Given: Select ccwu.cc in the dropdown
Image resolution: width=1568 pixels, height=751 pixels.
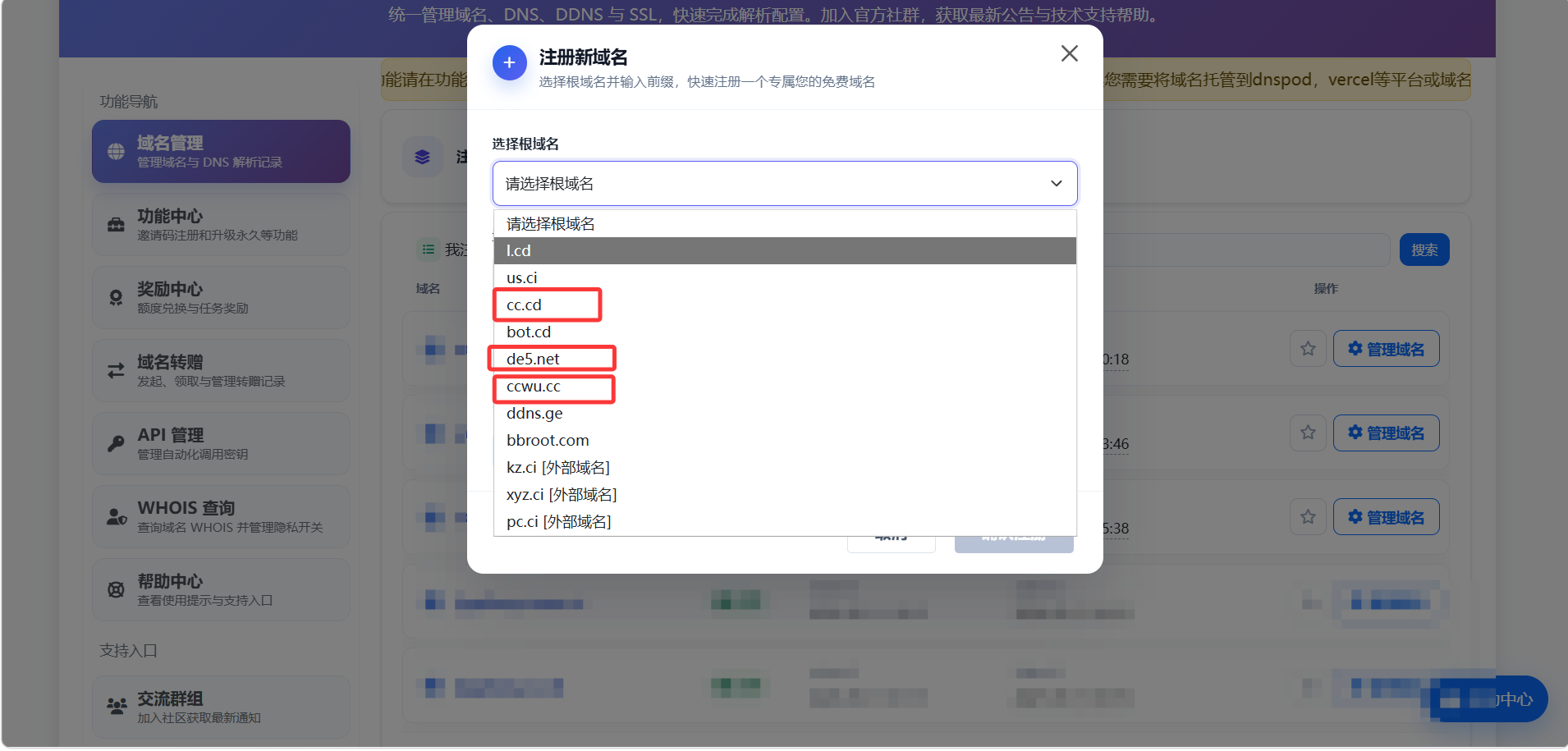Looking at the screenshot, I should [785, 386].
